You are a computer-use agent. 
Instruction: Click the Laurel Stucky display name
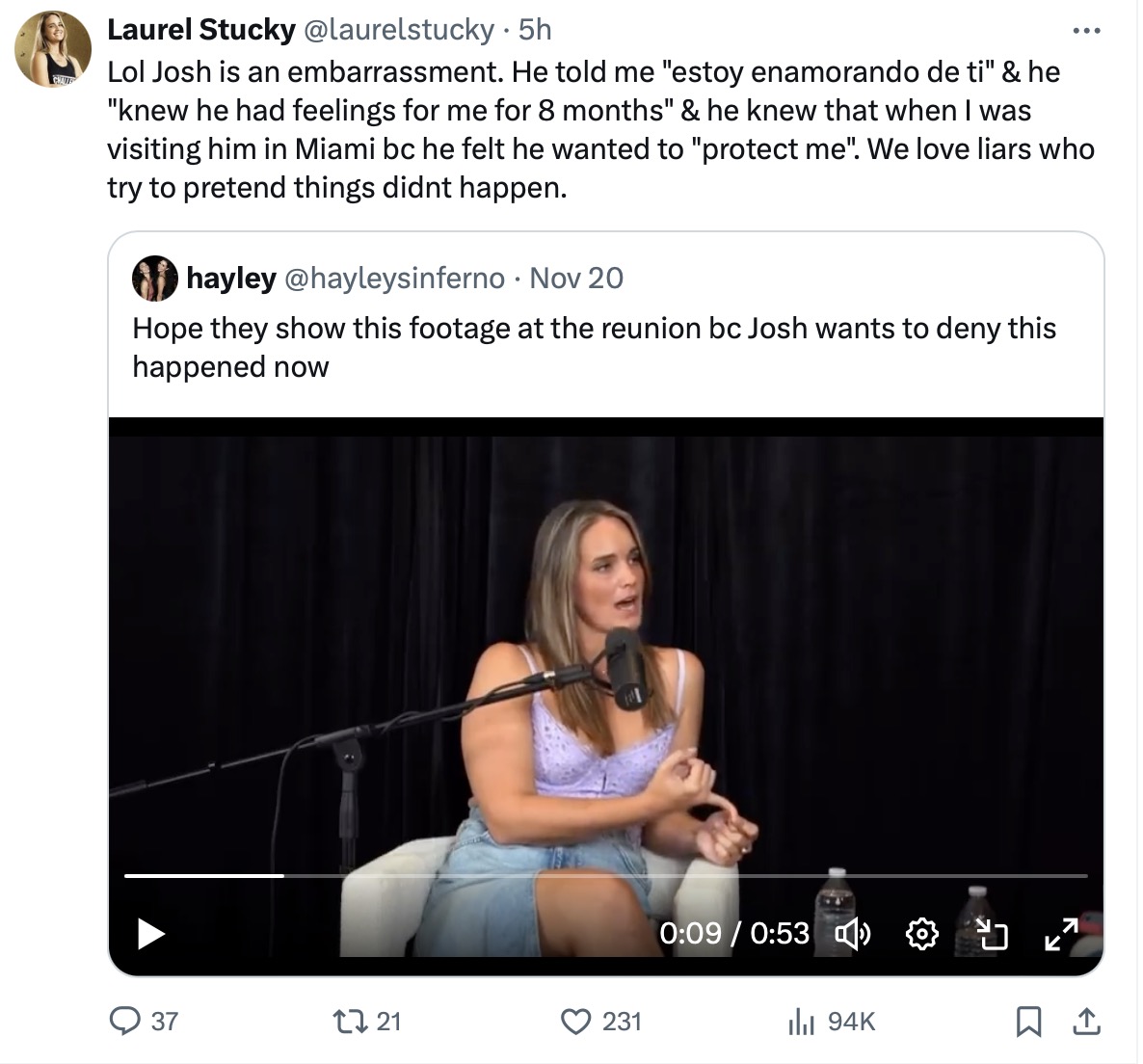[x=200, y=30]
